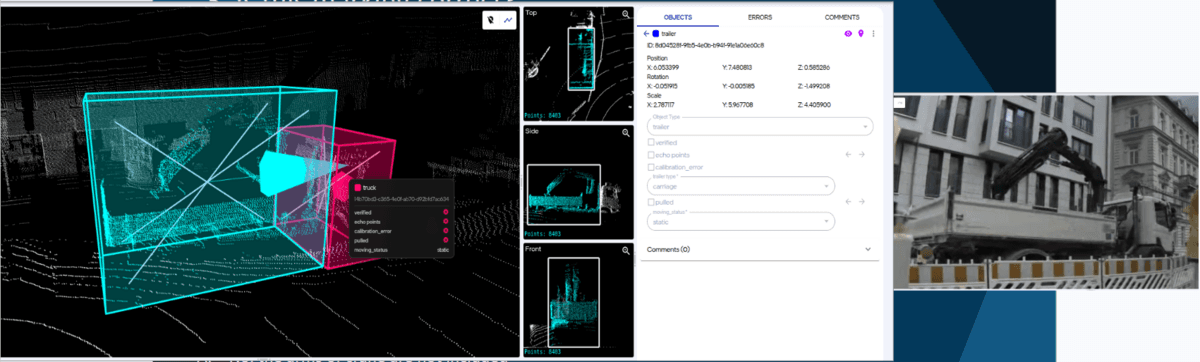The height and width of the screenshot is (362, 1200).
Task: Zoom the Front view panel
Action: (x=626, y=250)
